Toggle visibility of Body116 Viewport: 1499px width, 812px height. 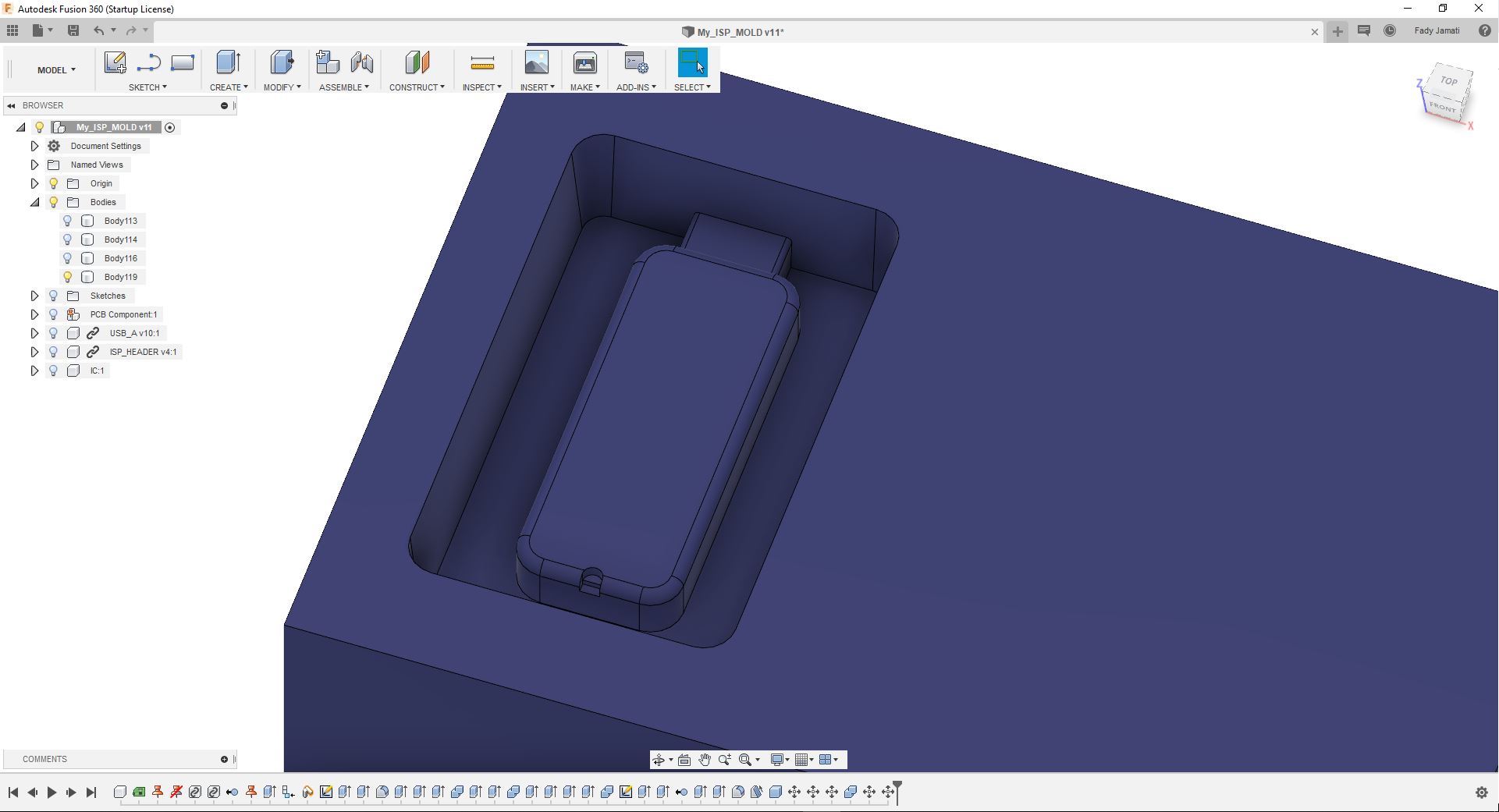click(x=68, y=258)
